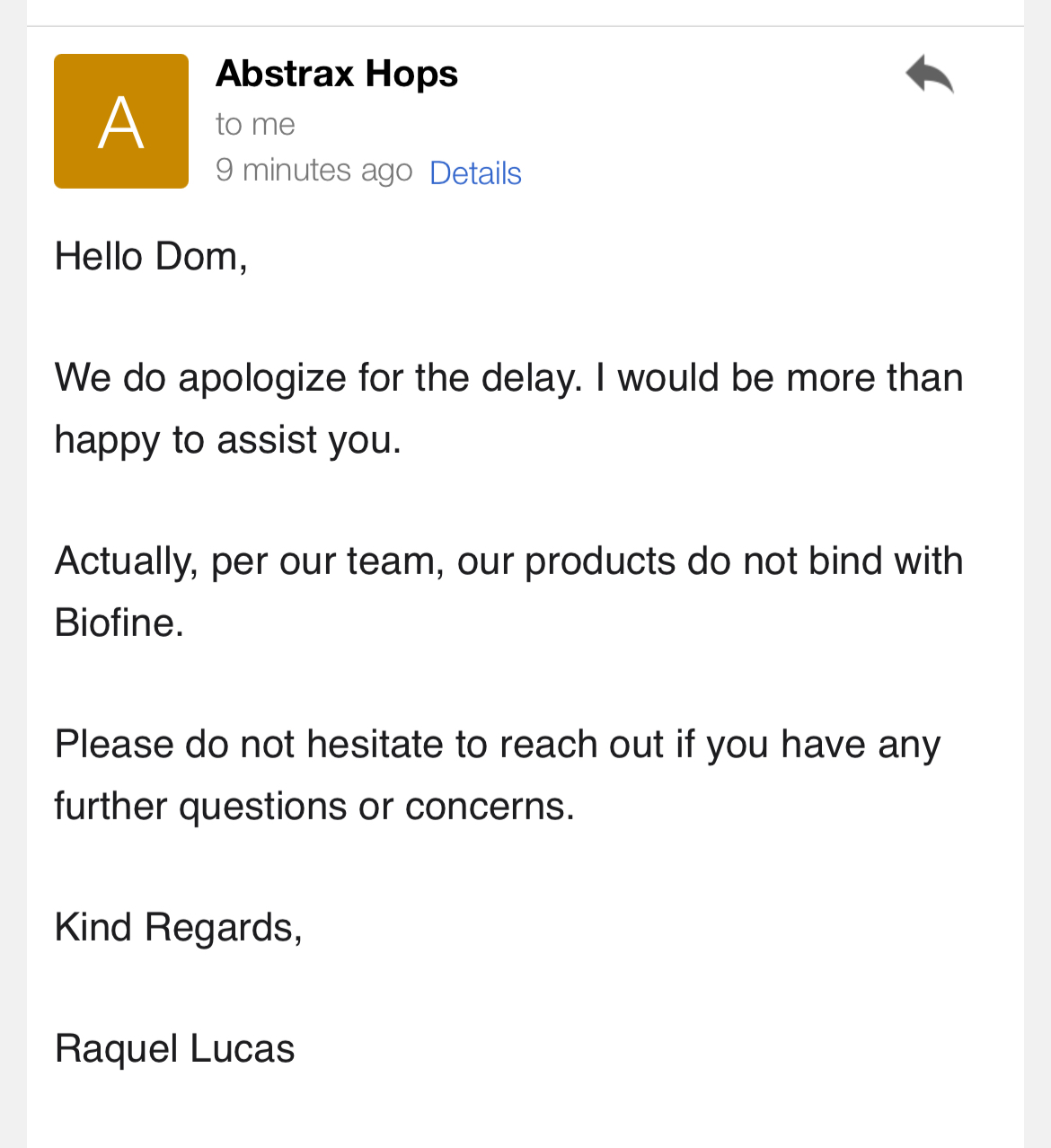The image size is (1051, 1148).
Task: Tap the 'Raquel Lucas' signature
Action: coord(175,1049)
